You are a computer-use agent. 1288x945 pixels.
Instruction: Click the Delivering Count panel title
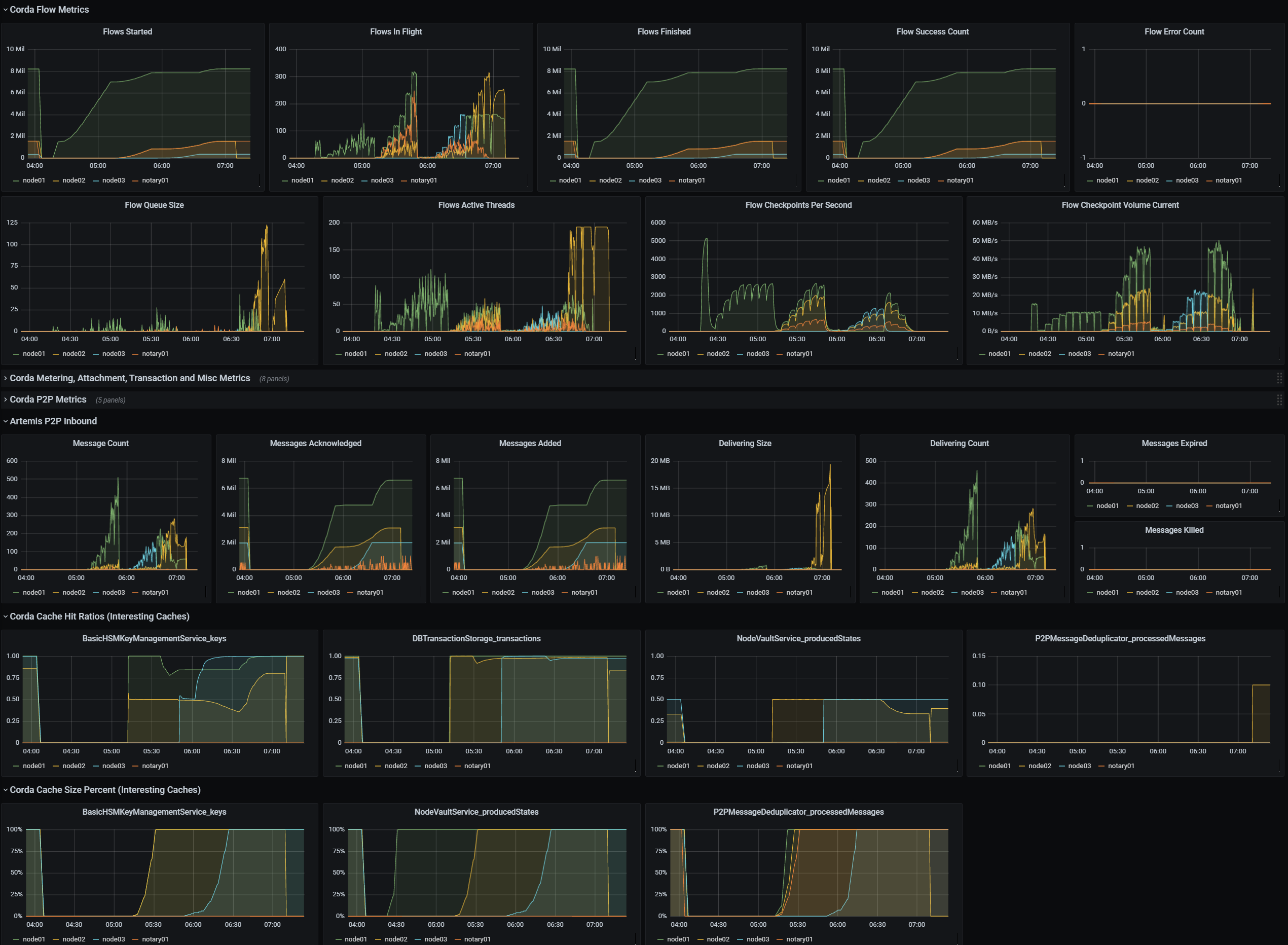pyautogui.click(x=959, y=443)
